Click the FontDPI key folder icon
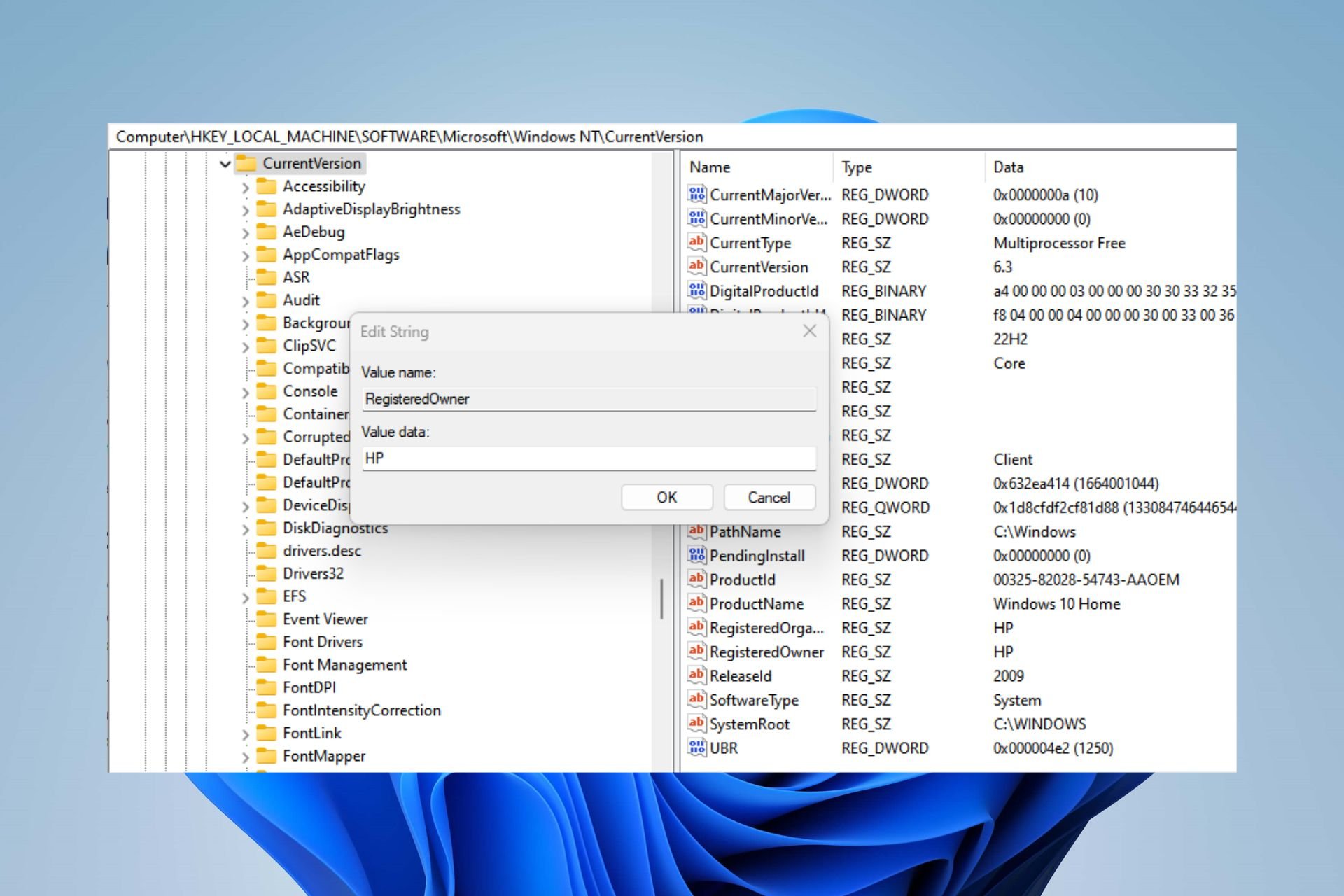Screen dimensions: 1344x896 pos(266,687)
